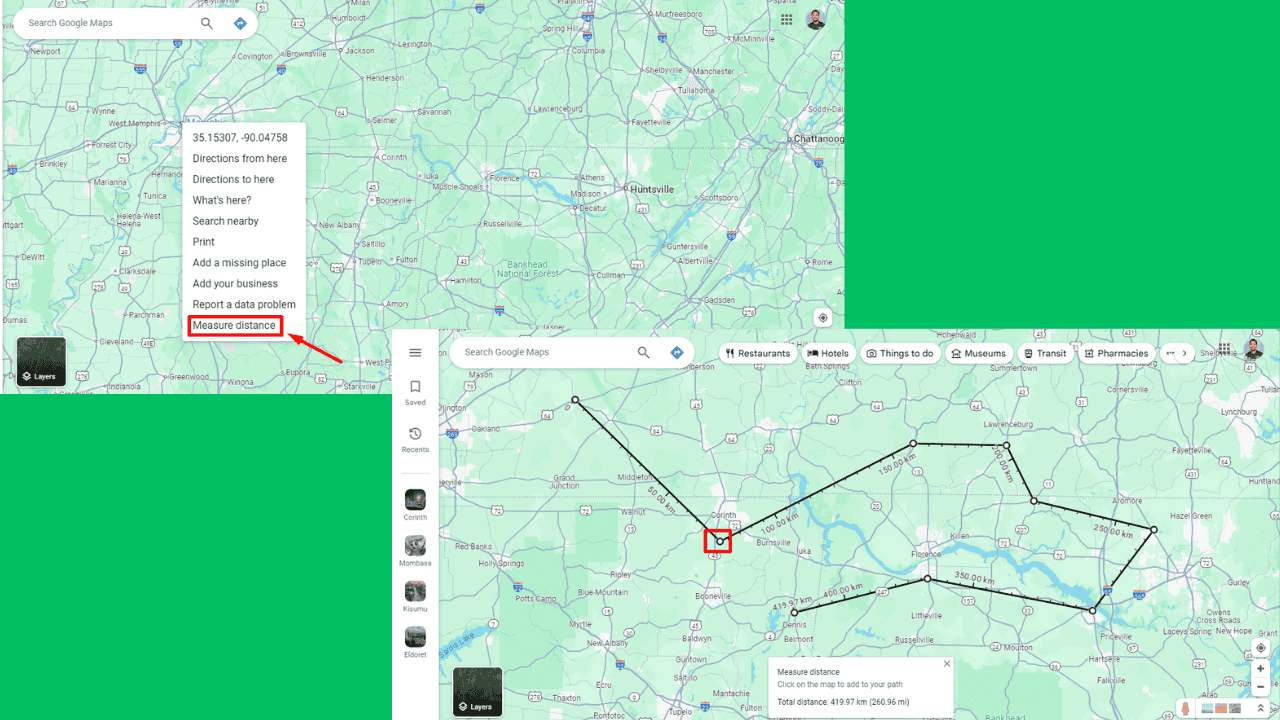
Task: Select the Transit category chip
Action: pyautogui.click(x=1045, y=353)
